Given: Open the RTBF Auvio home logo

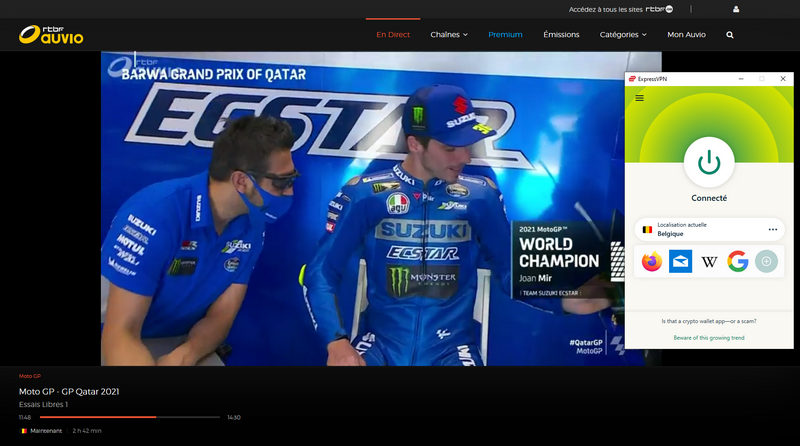Looking at the screenshot, I should pos(51,35).
